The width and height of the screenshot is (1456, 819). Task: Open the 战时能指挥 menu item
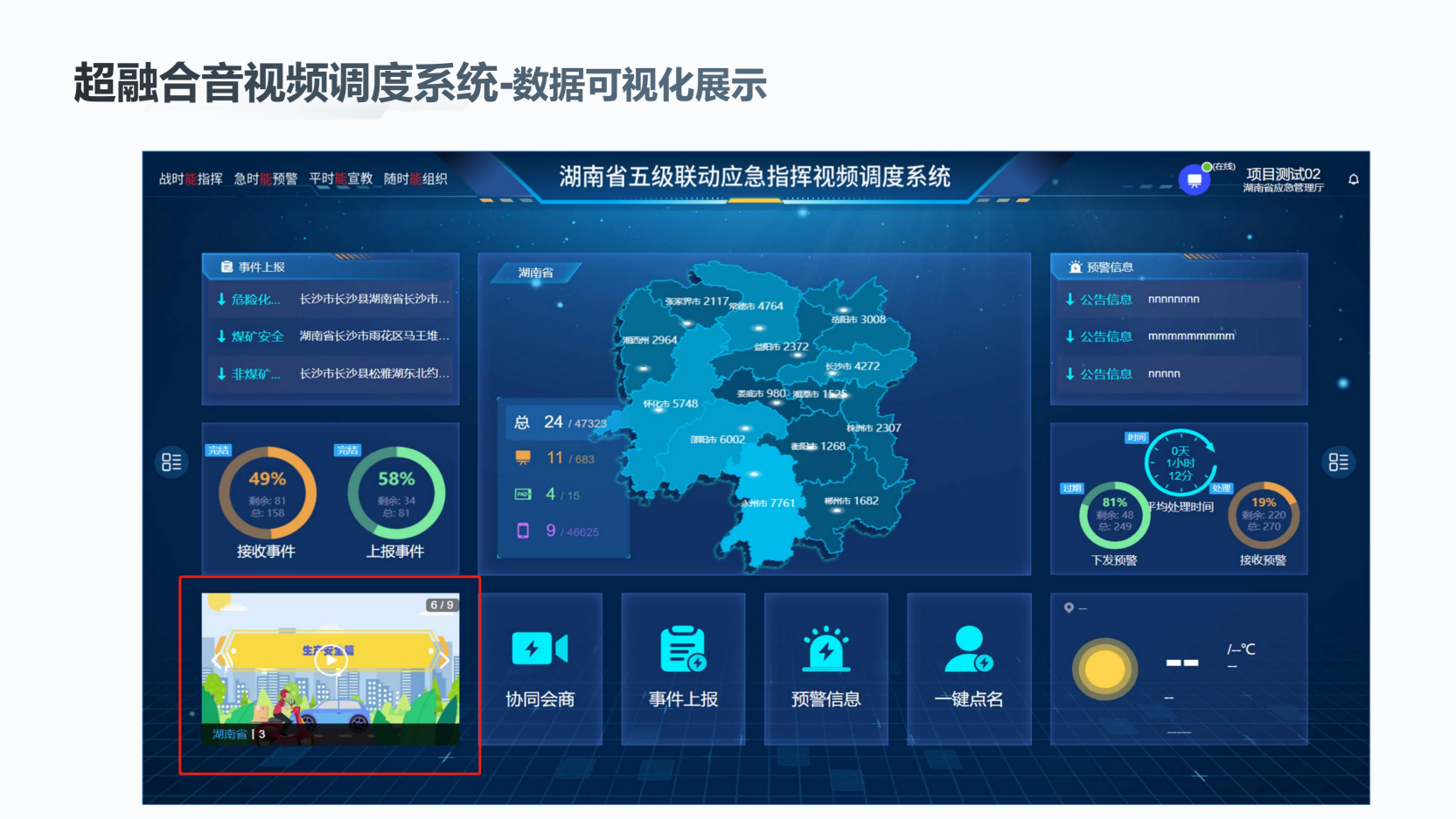point(191,178)
